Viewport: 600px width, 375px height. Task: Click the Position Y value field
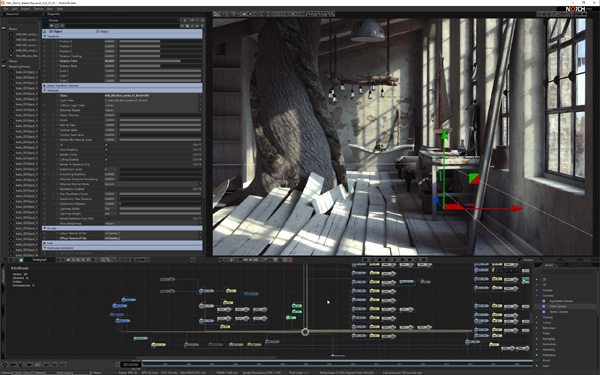coord(110,46)
